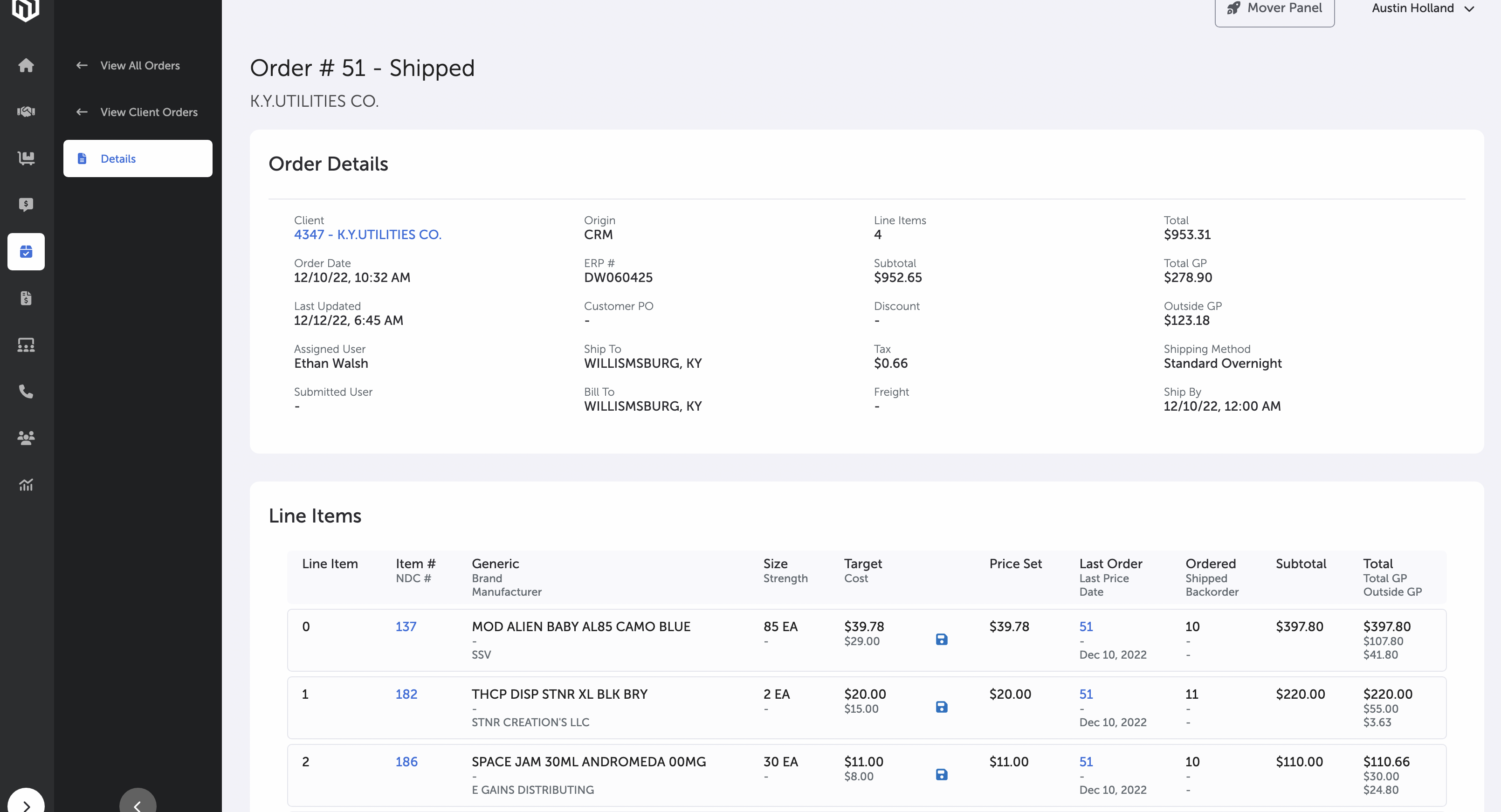The height and width of the screenshot is (812, 1501).
Task: Go to View All Orders
Action: pyautogui.click(x=140, y=65)
